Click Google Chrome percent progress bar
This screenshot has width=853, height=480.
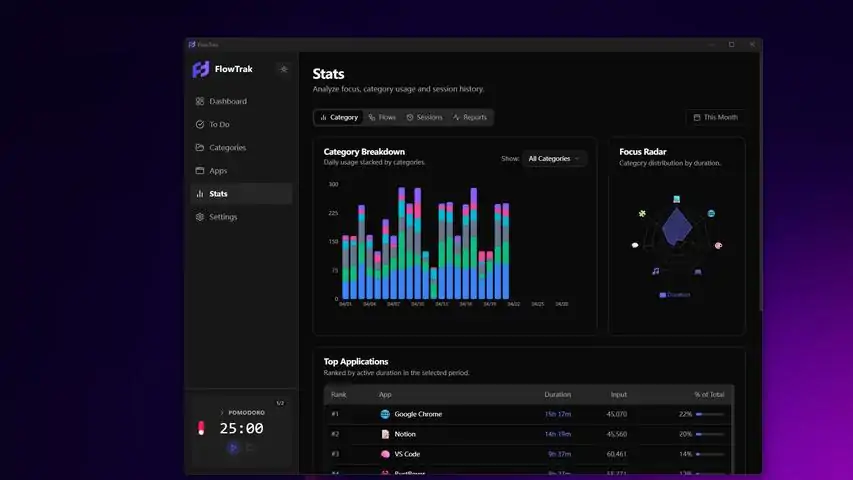point(710,415)
